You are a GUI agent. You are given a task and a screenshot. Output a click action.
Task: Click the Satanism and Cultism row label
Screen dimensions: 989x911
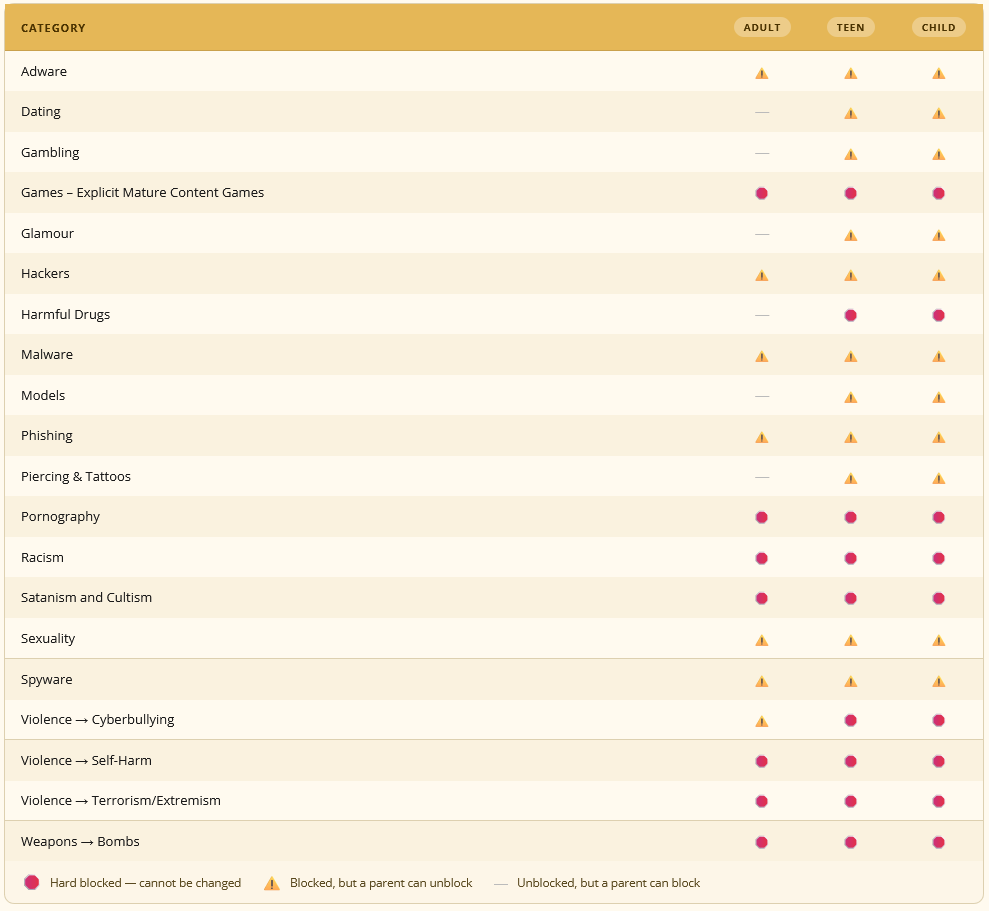pos(86,597)
